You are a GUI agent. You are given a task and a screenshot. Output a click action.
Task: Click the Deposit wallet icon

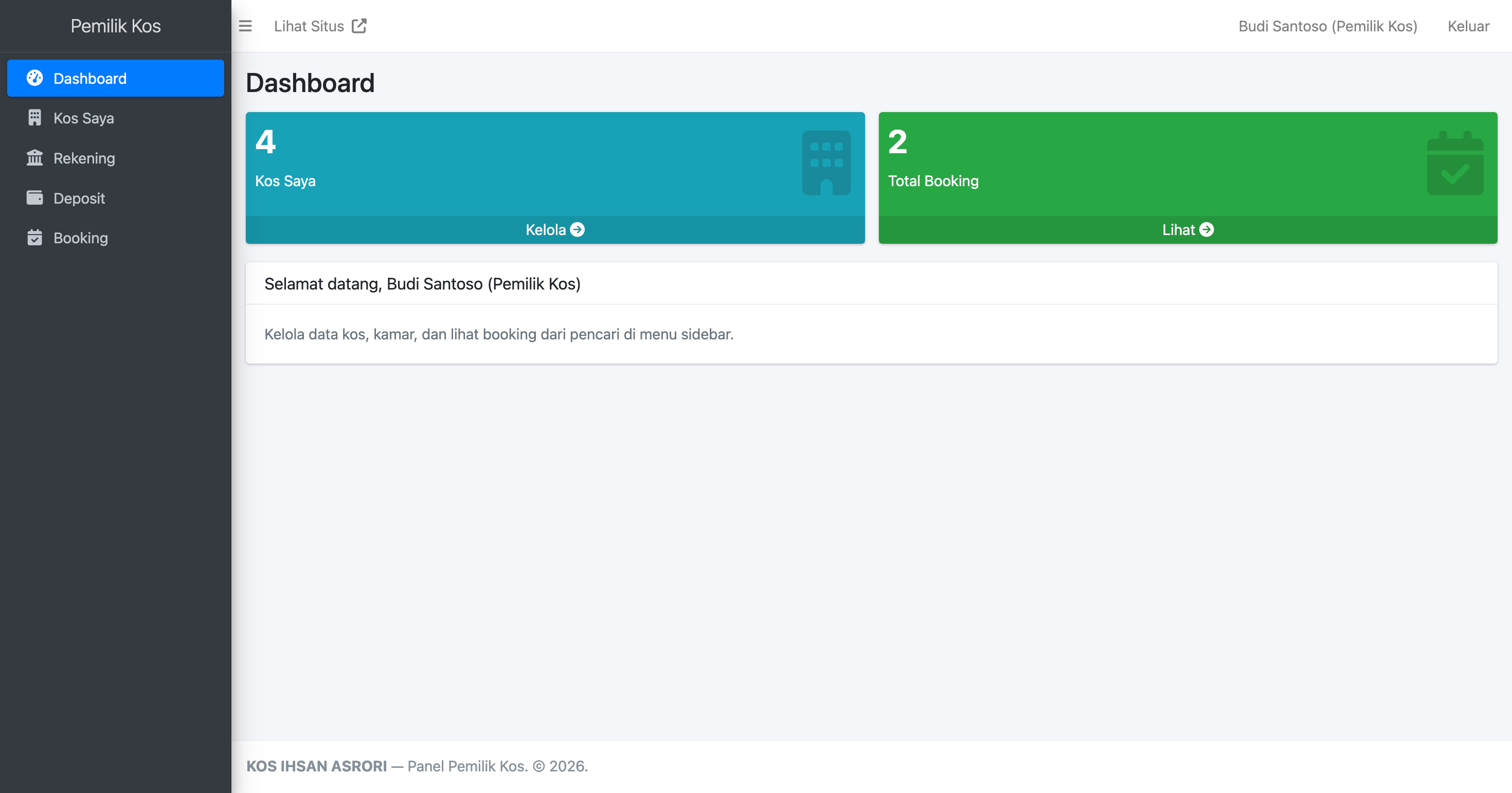[x=34, y=198]
